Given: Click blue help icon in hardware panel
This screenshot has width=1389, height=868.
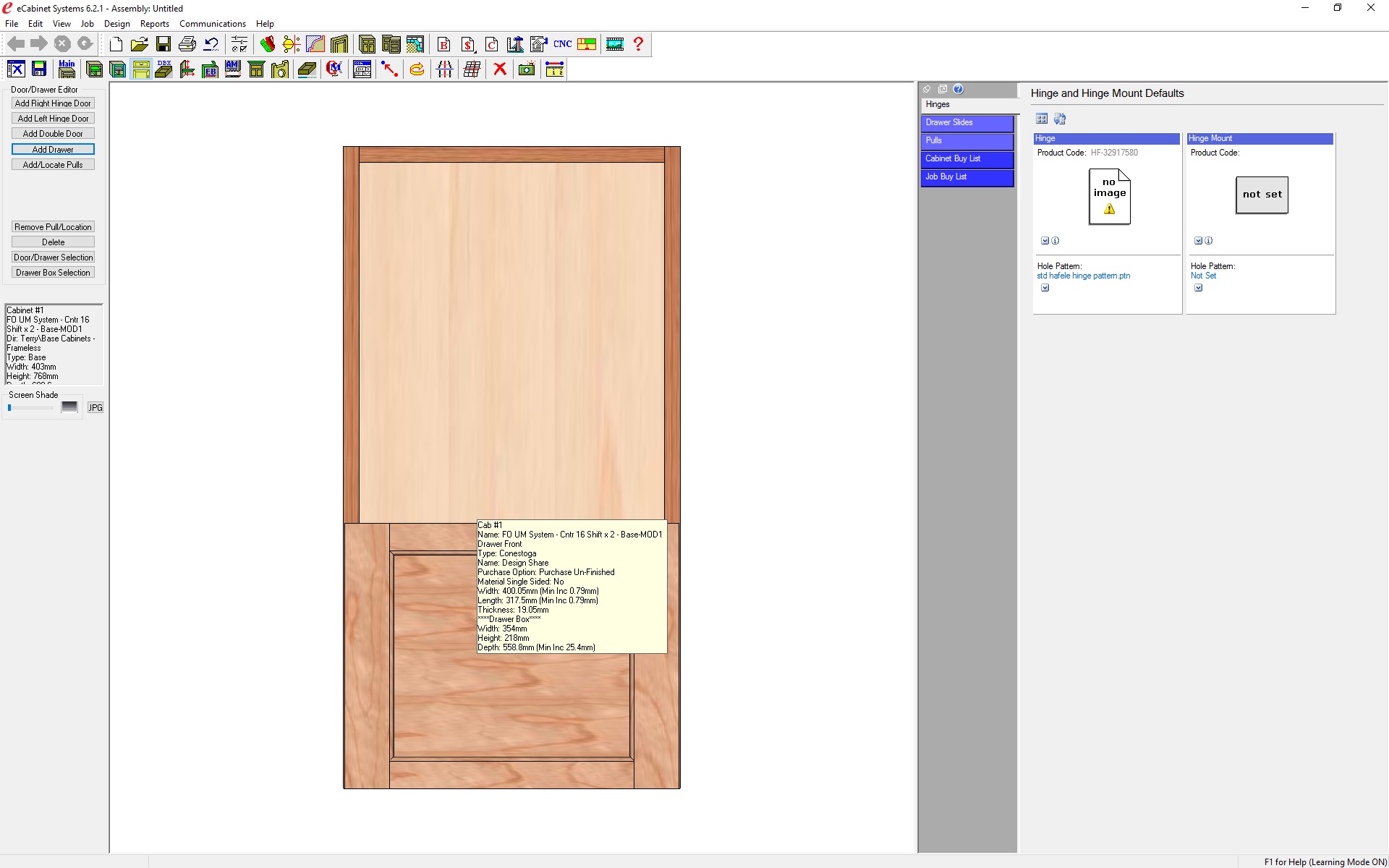Looking at the screenshot, I should tap(958, 89).
